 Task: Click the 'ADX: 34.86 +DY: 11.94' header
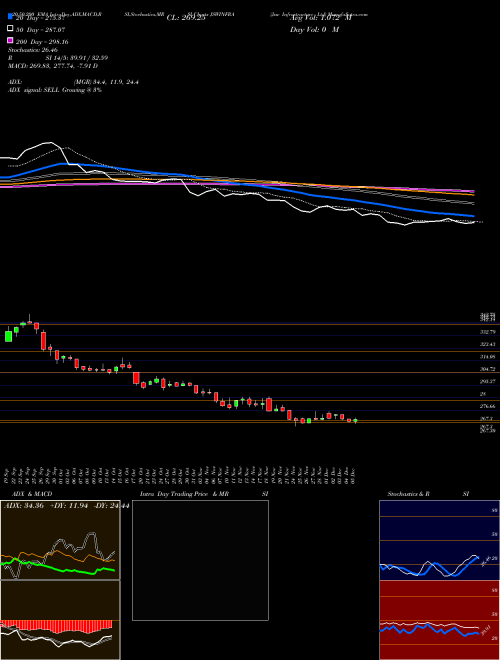(46, 505)
